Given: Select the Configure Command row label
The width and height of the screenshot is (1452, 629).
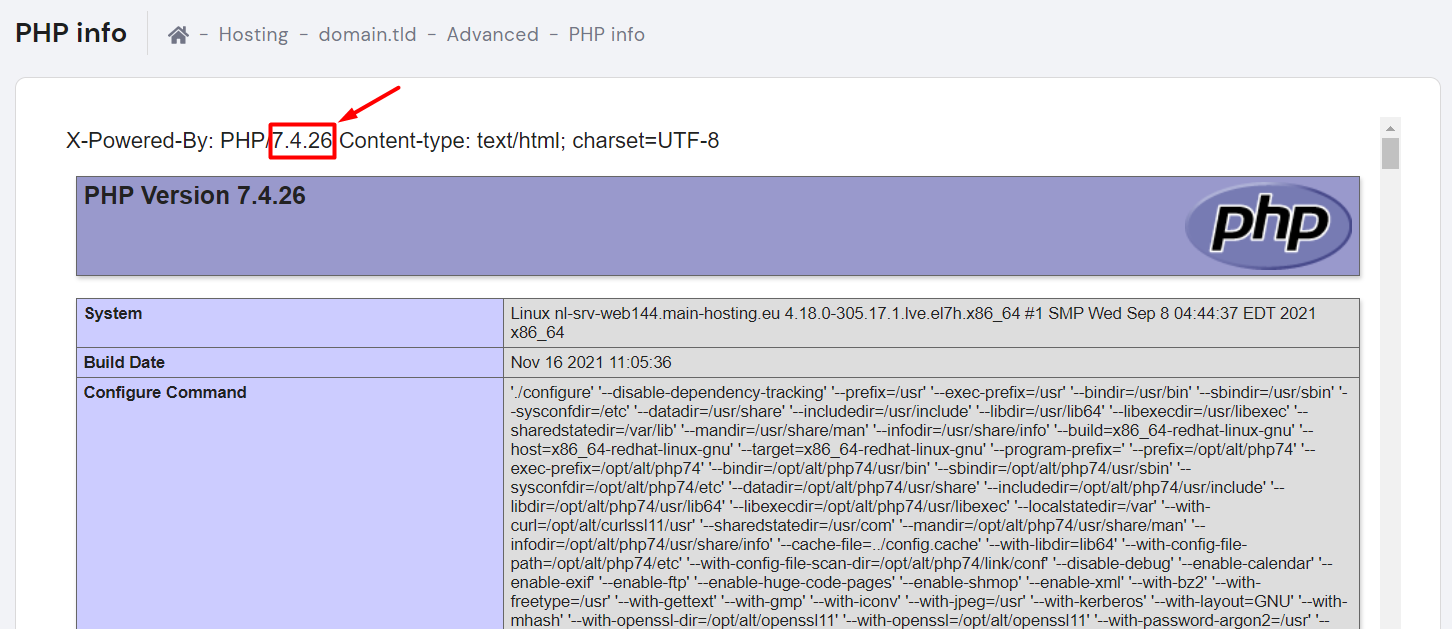Looking at the screenshot, I should [x=165, y=392].
